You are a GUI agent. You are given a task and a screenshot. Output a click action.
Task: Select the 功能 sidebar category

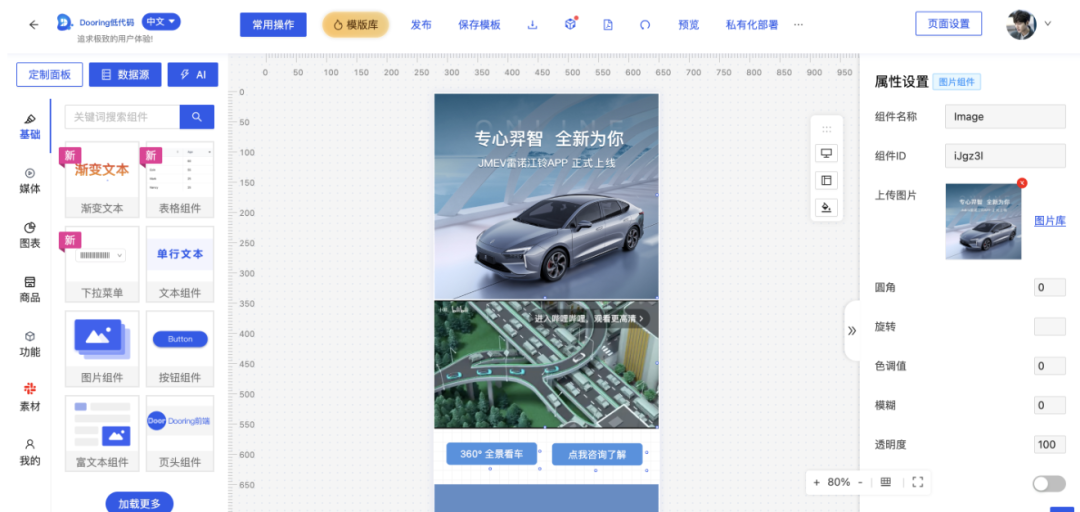30,344
